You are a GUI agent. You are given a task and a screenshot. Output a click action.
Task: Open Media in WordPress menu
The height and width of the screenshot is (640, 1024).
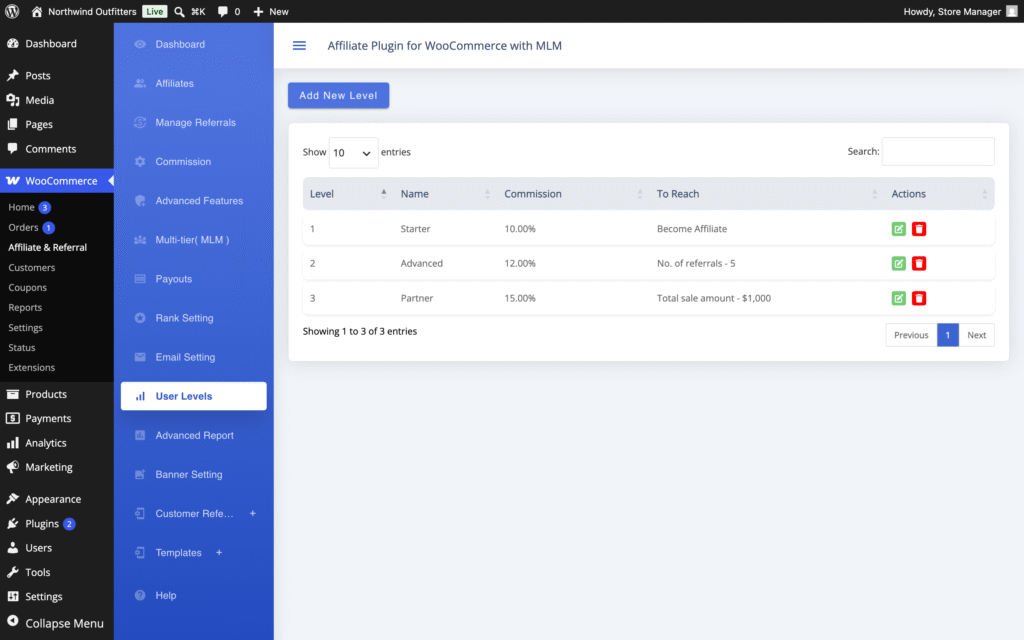click(x=57, y=100)
